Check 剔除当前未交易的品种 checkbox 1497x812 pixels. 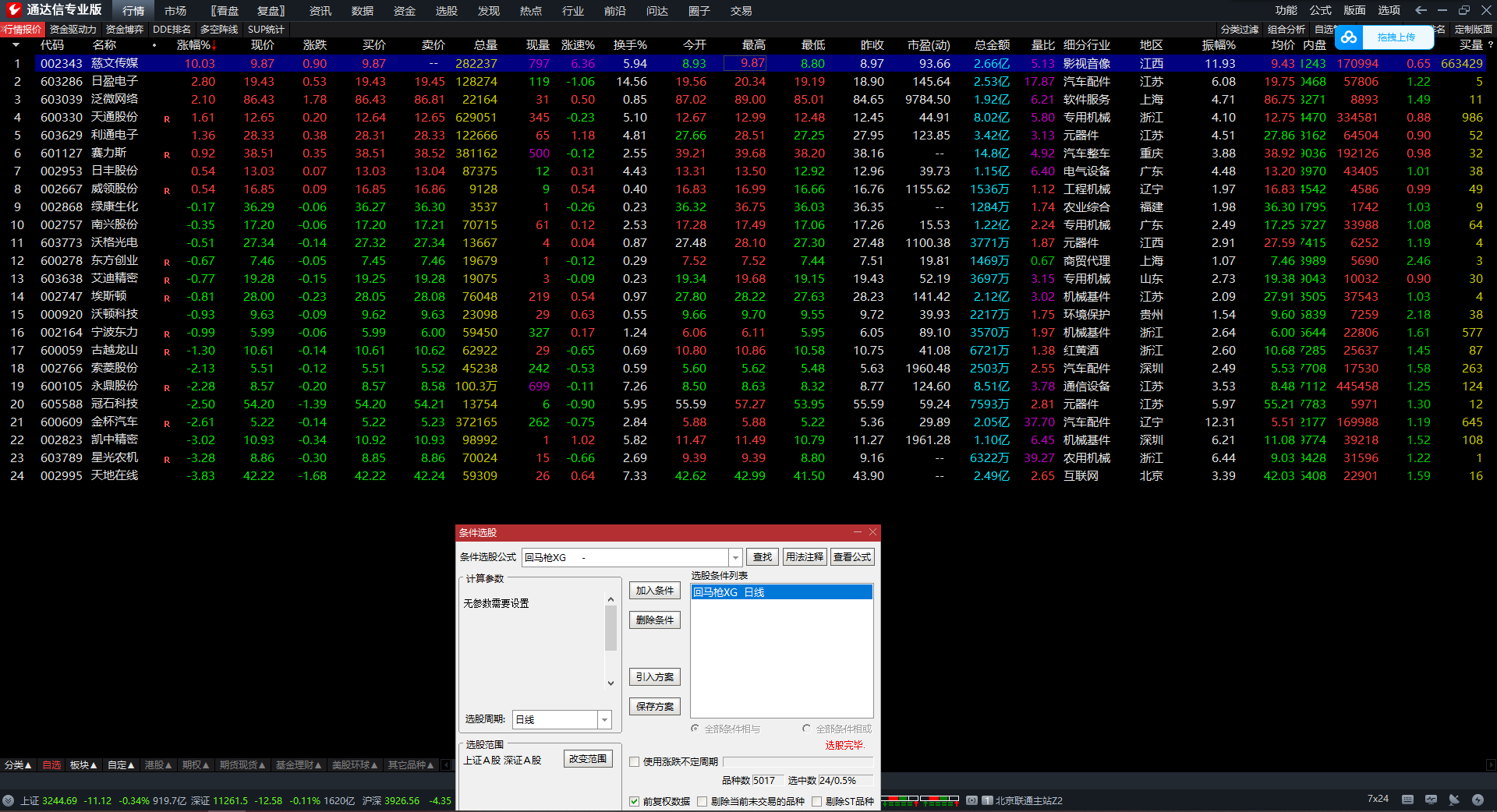(x=702, y=802)
